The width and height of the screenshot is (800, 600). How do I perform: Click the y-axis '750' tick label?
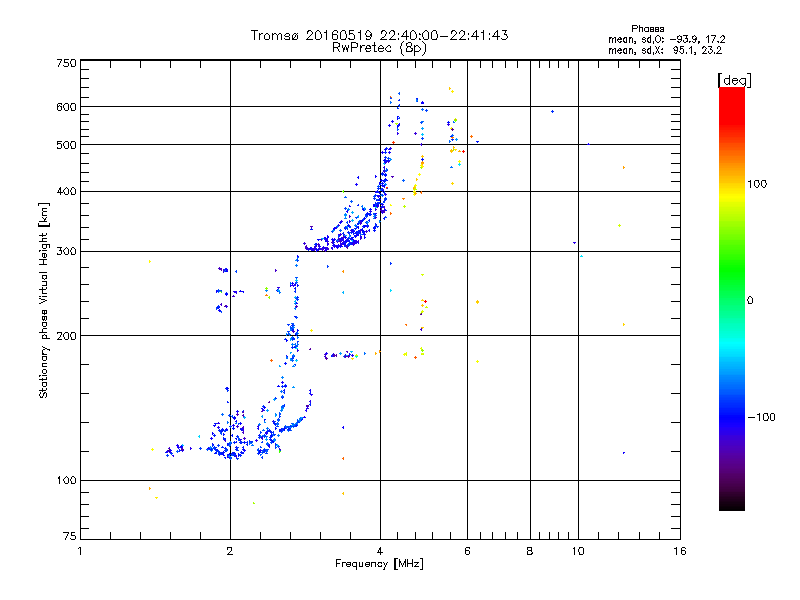(x=66, y=63)
